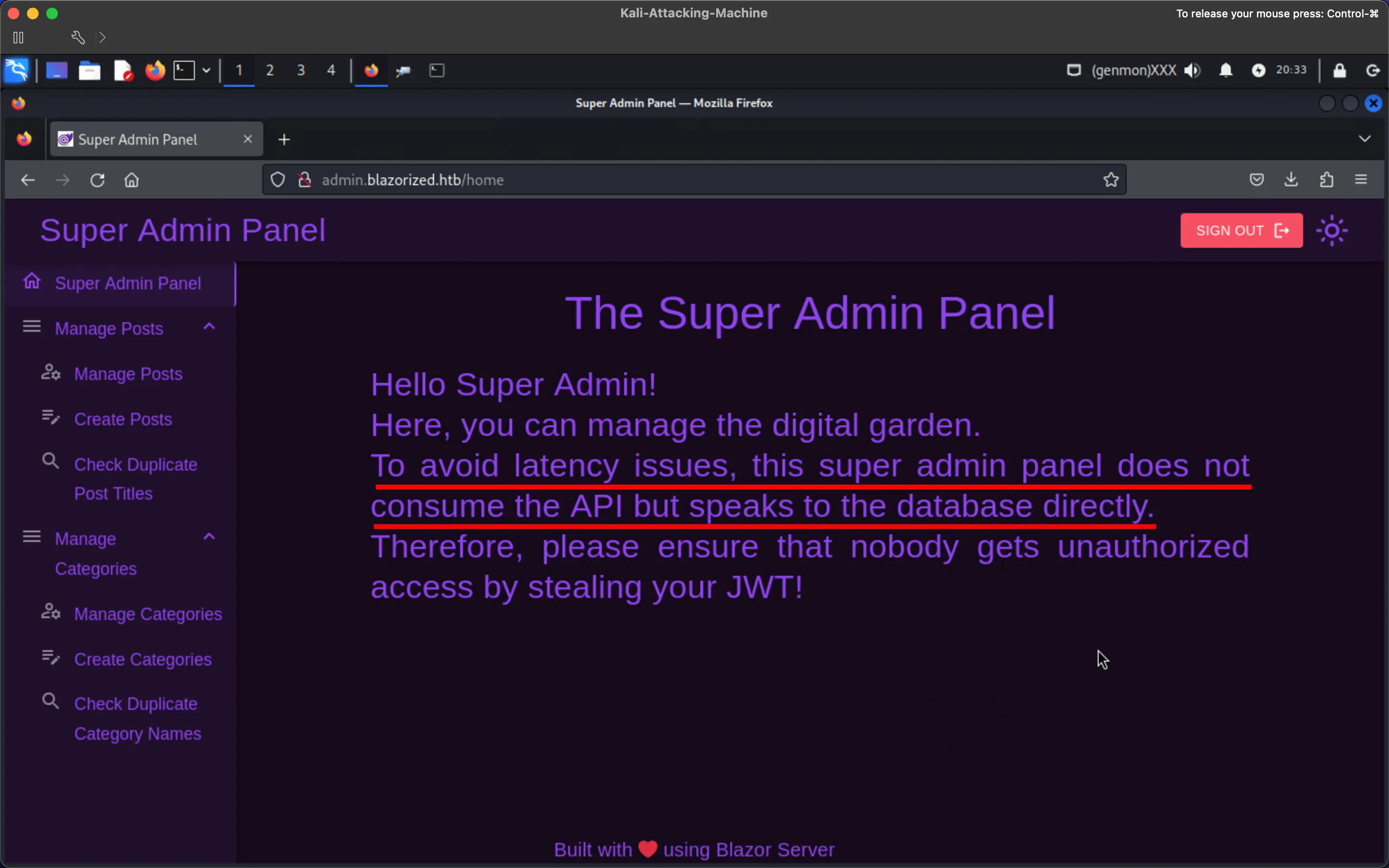Click the Create Categories pencil icon
The image size is (1389, 868).
51,657
